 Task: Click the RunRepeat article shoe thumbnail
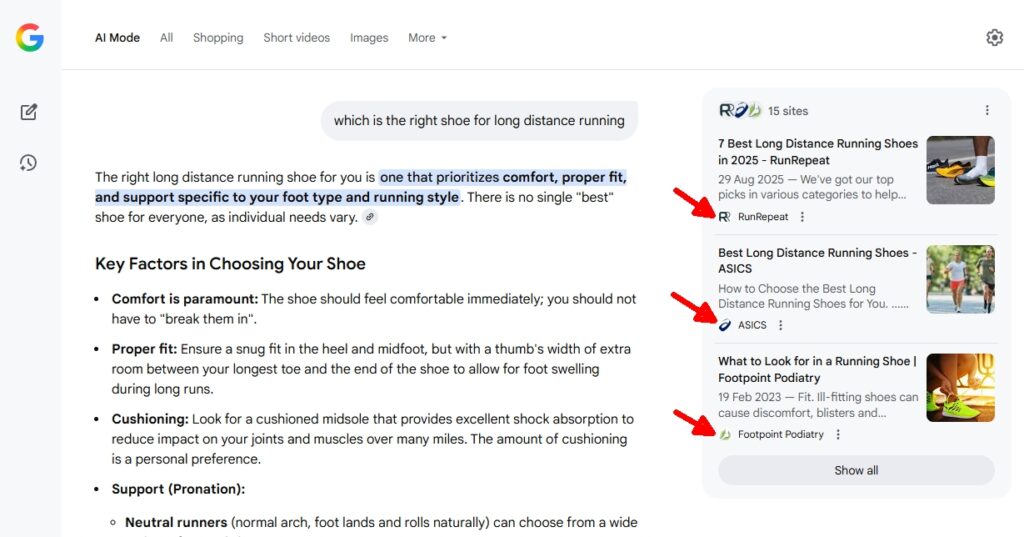pos(960,170)
